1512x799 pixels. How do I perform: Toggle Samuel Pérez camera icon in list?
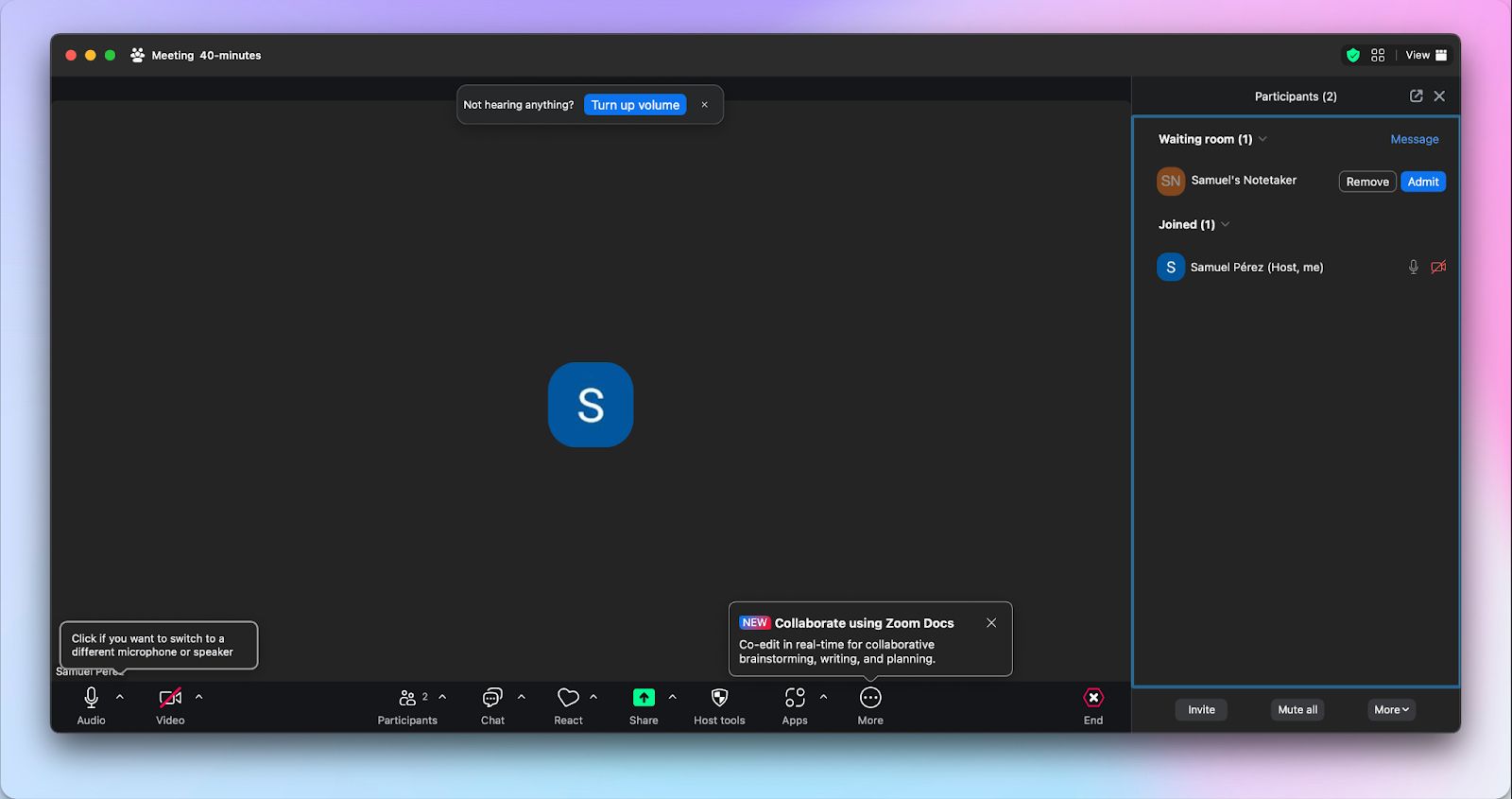1438,267
